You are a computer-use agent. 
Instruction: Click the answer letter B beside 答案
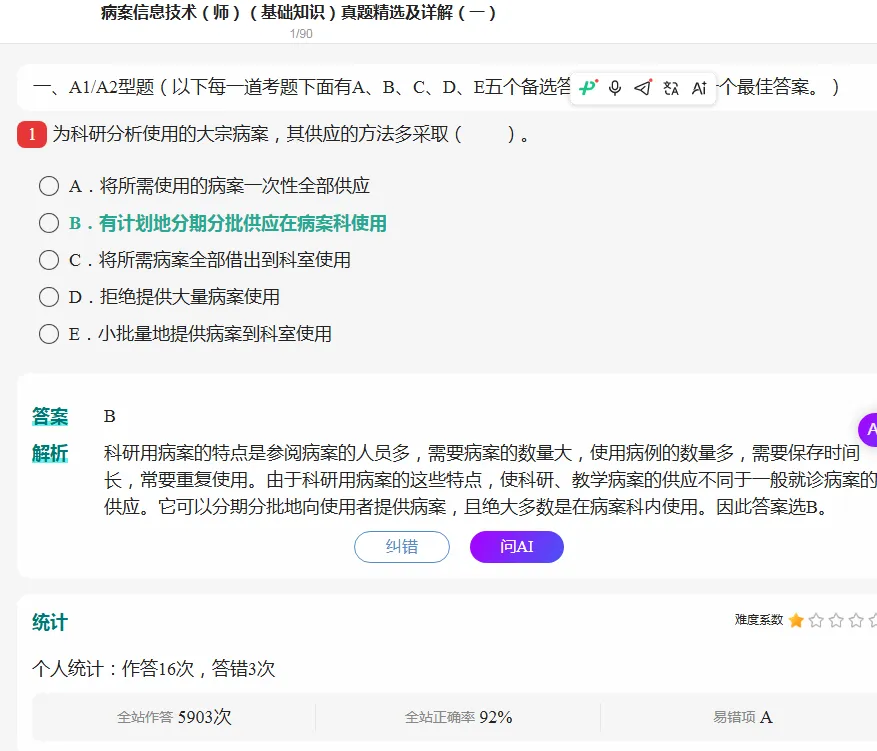(110, 417)
